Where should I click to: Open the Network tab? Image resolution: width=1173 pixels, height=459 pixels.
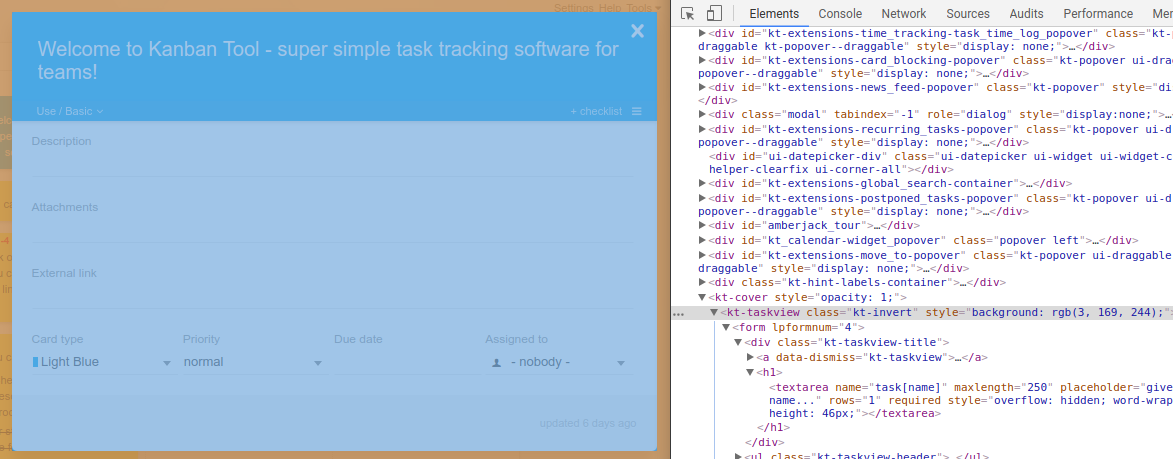pos(903,14)
